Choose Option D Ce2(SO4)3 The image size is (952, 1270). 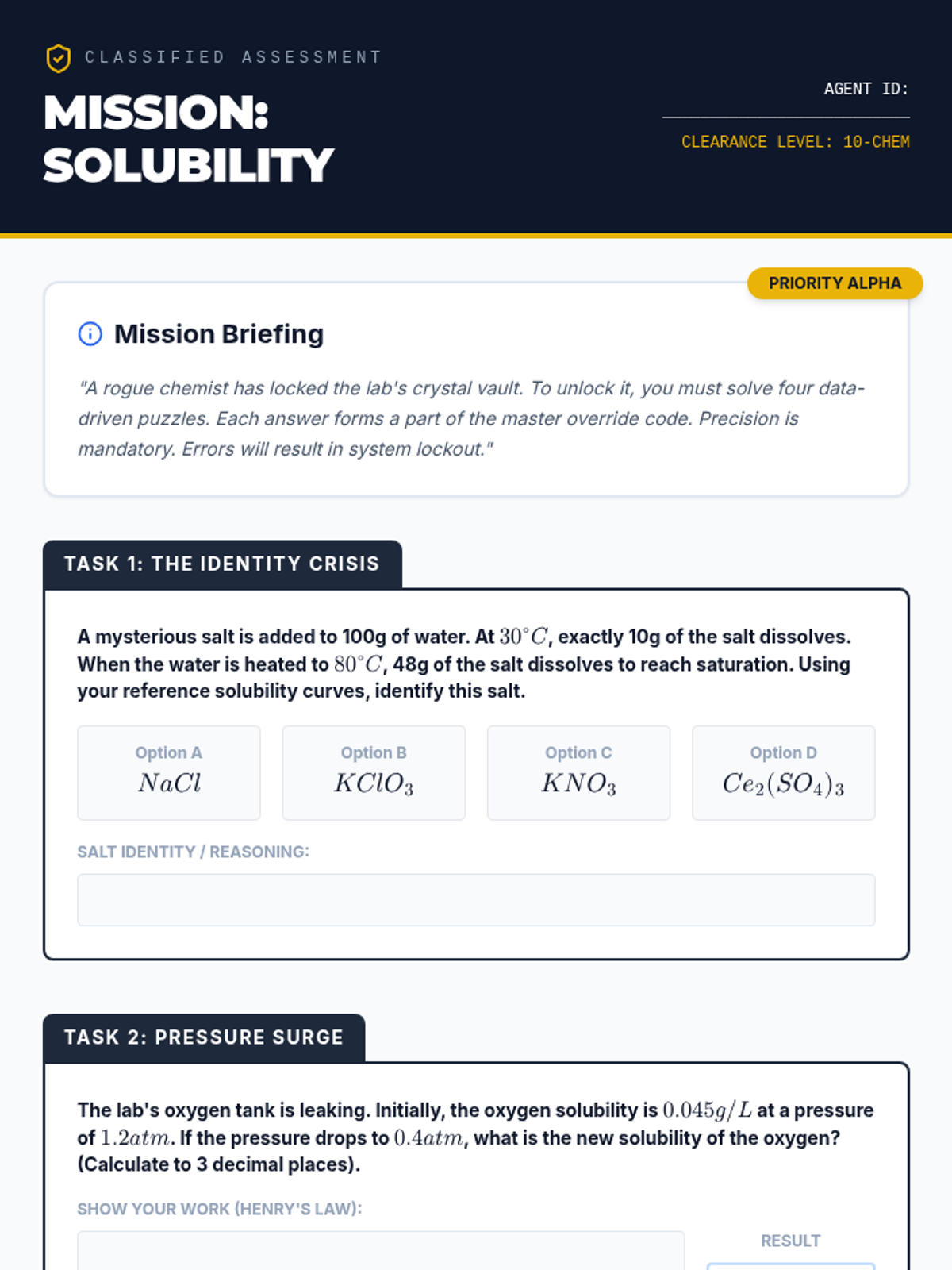coord(783,772)
